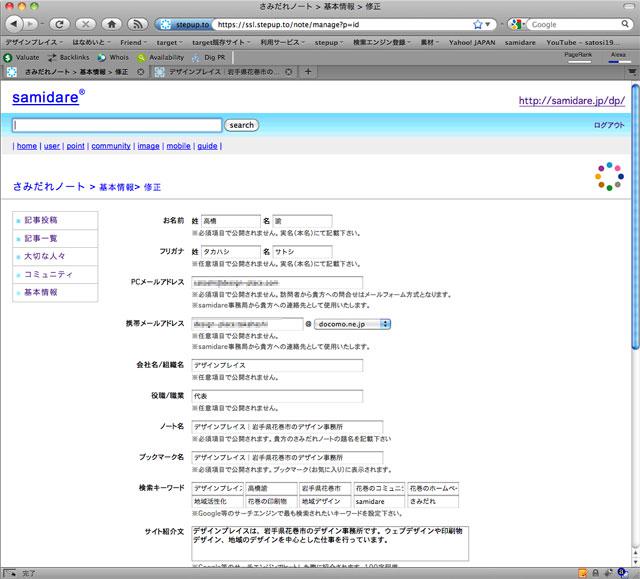Open a new tab with plus button
The width and height of the screenshot is (640, 579).
click(308, 71)
